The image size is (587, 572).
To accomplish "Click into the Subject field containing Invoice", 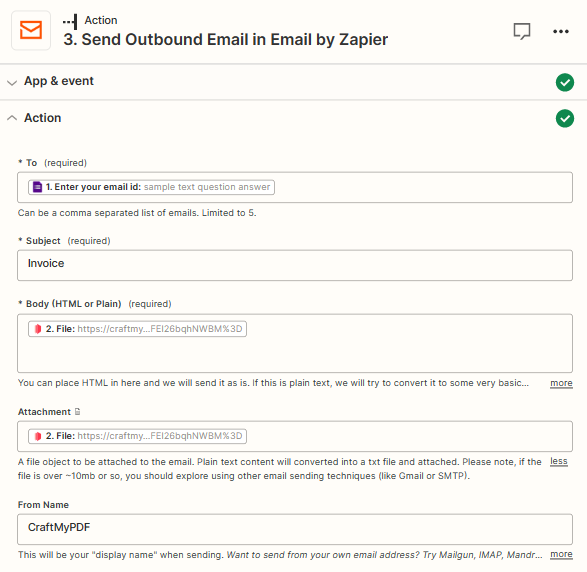I will [x=295, y=265].
